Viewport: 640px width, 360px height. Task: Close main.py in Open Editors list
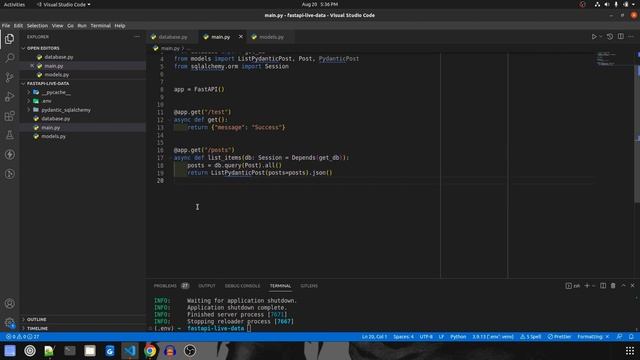[x=32, y=66]
